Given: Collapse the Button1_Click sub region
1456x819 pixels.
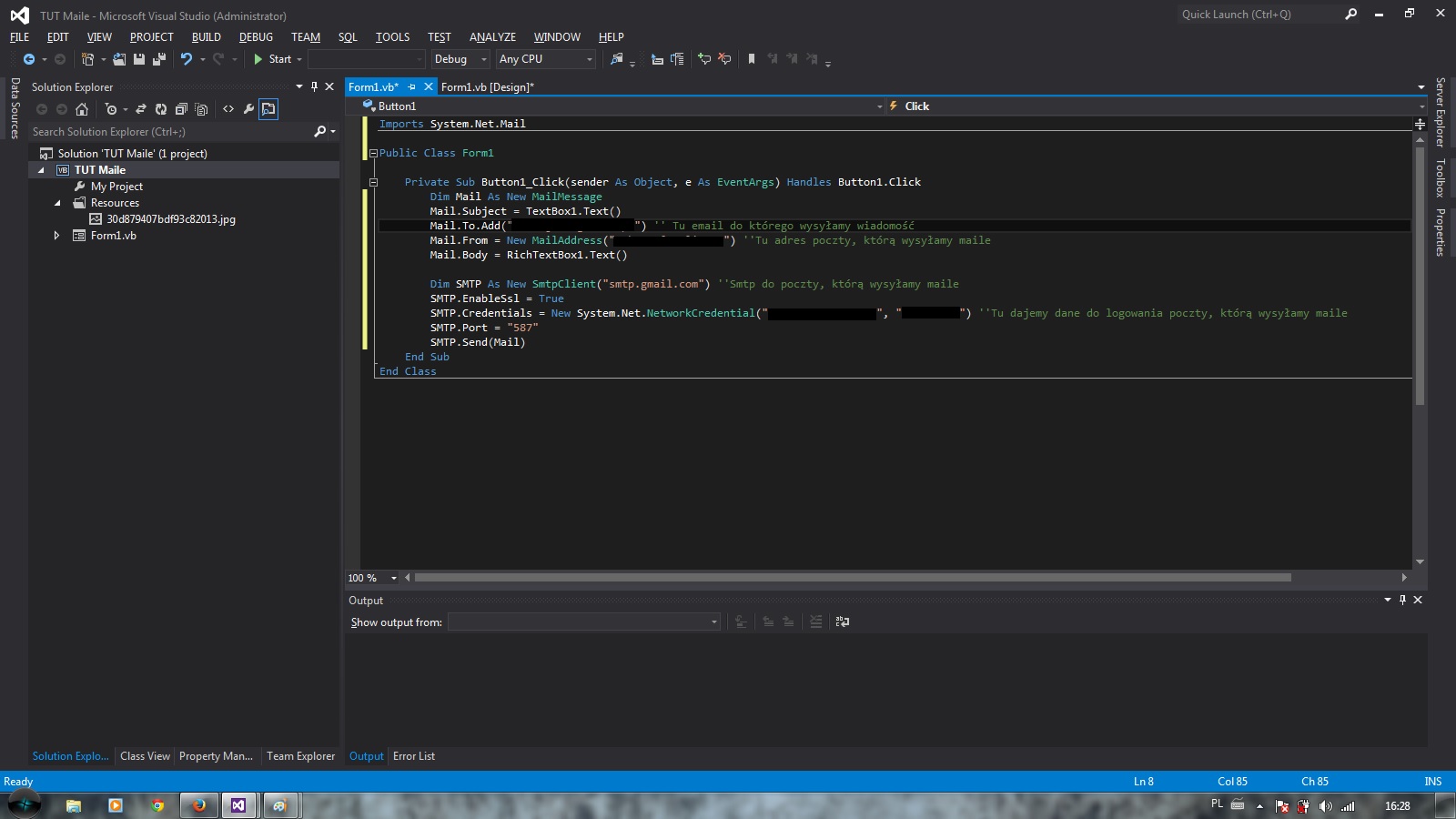Looking at the screenshot, I should point(373,182).
